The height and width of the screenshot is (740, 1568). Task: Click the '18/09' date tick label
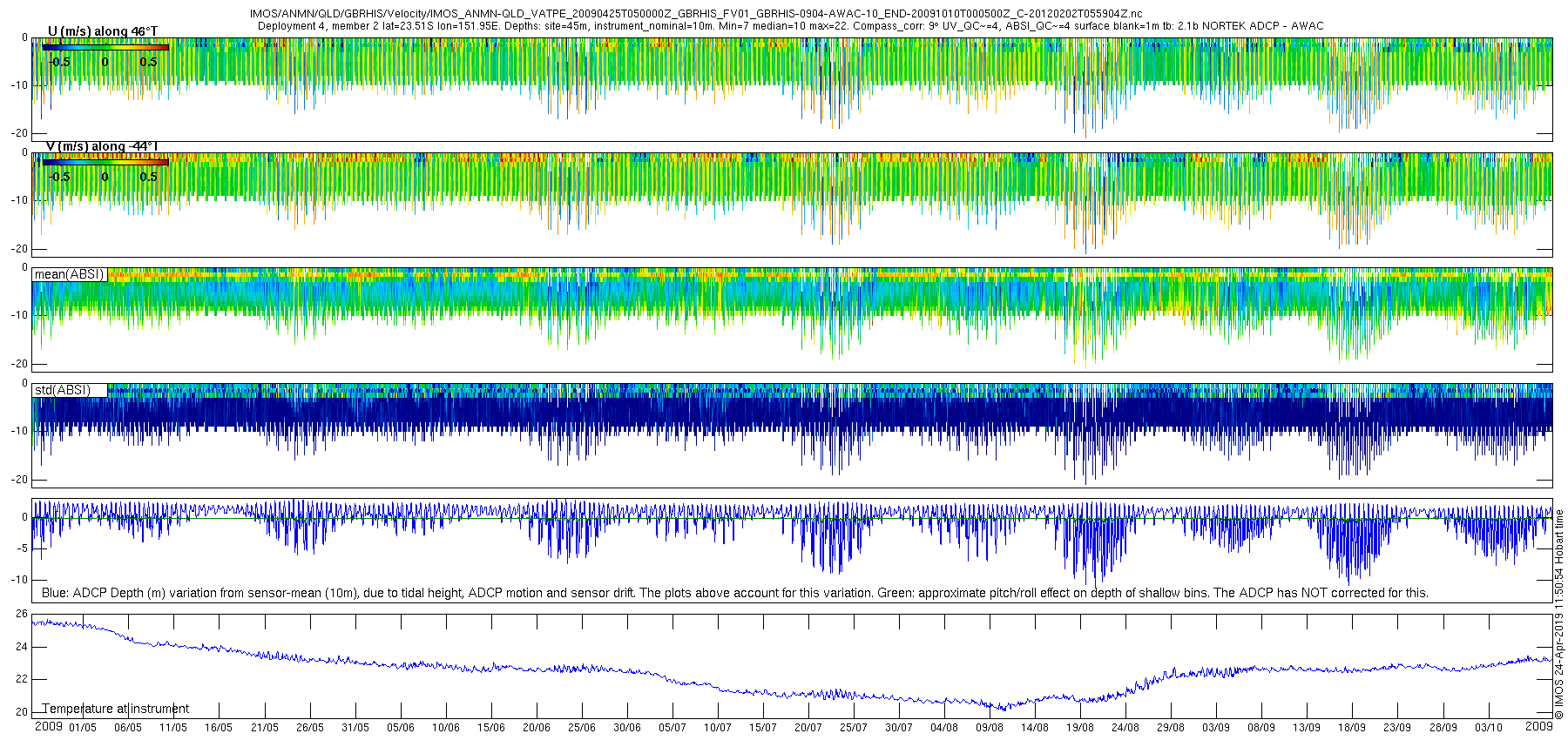1352,728
